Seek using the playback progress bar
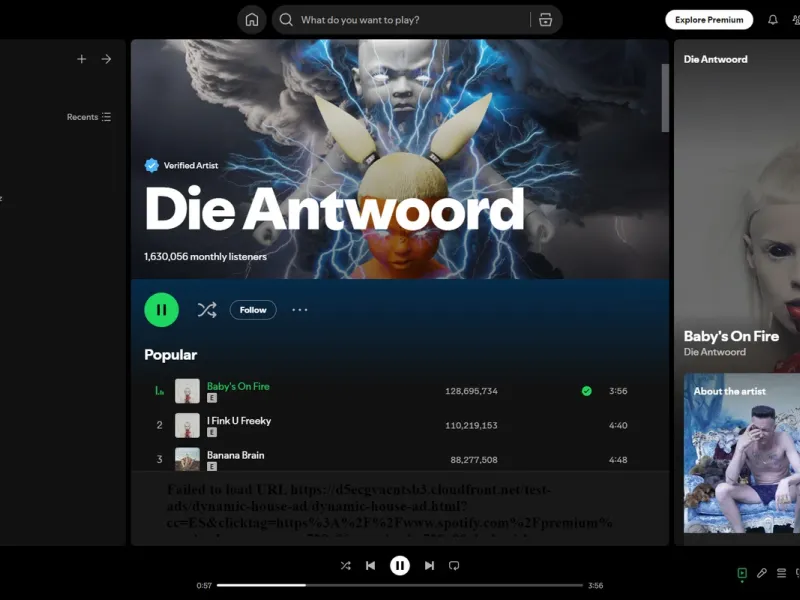The image size is (800, 600). point(399,585)
